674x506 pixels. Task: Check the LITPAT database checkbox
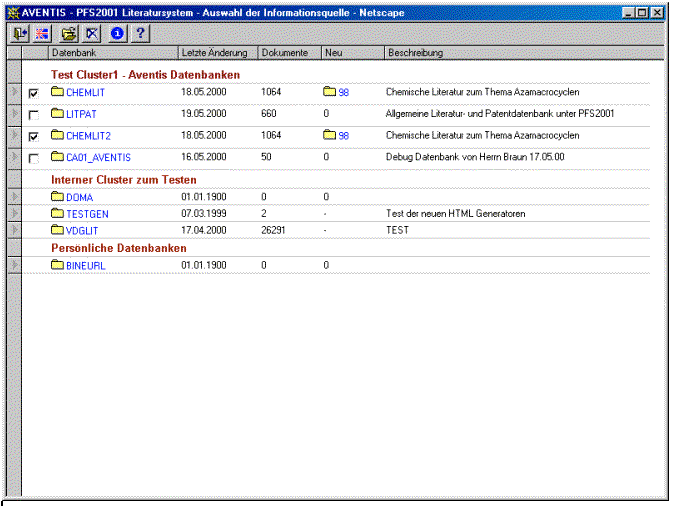(x=35, y=115)
